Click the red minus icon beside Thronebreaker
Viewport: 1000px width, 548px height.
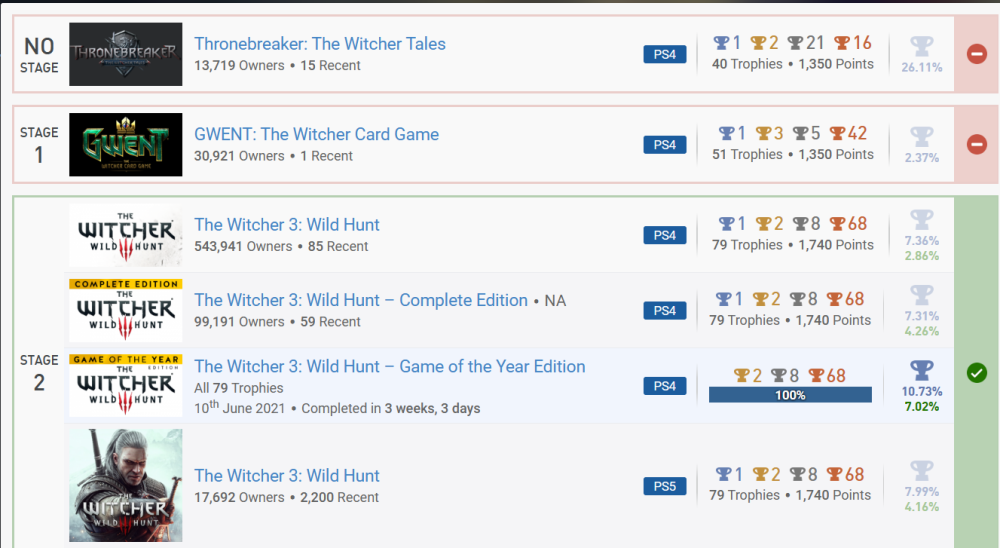(977, 54)
